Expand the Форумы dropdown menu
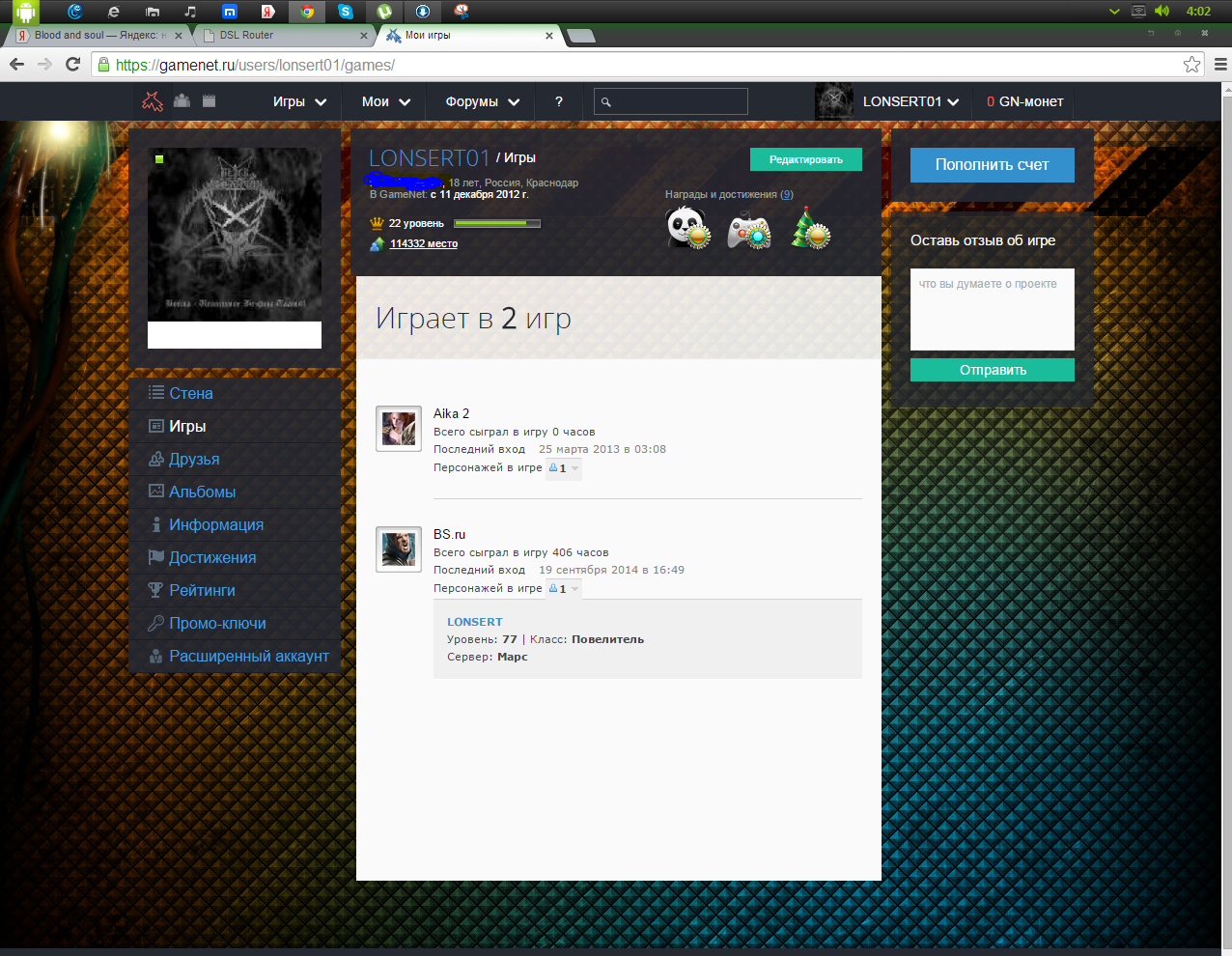 482,101
